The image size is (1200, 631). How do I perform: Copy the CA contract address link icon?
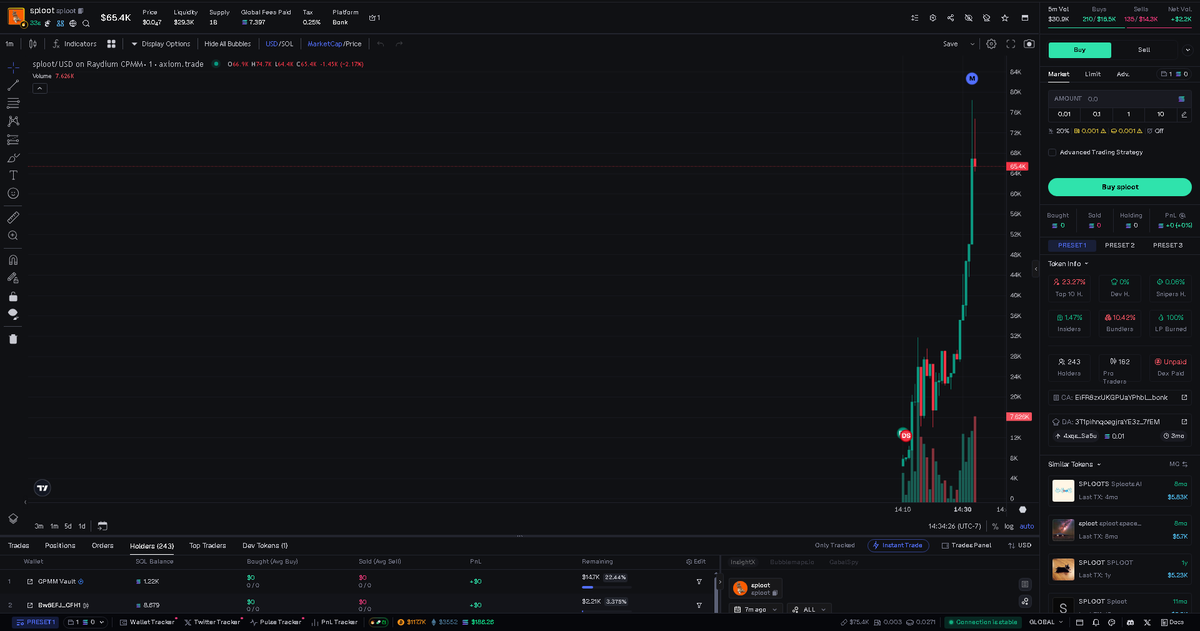tap(1184, 397)
